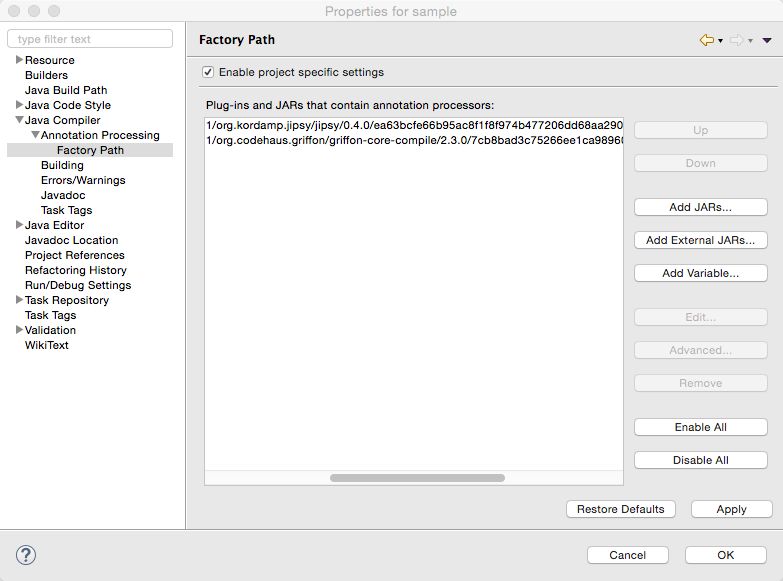Collapse the Java Compiler node
Image resolution: width=783 pixels, height=581 pixels.
pyautogui.click(x=19, y=120)
